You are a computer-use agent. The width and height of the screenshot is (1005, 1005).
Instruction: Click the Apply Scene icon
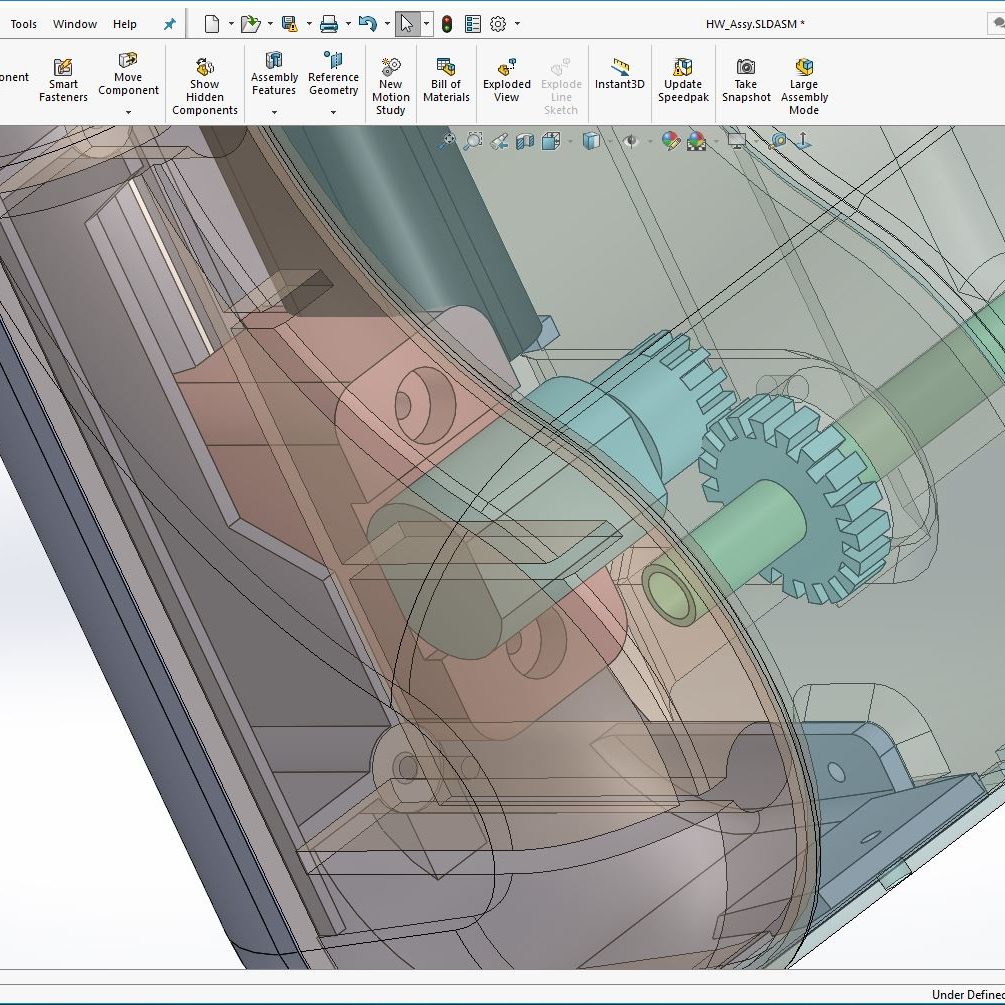pos(696,140)
